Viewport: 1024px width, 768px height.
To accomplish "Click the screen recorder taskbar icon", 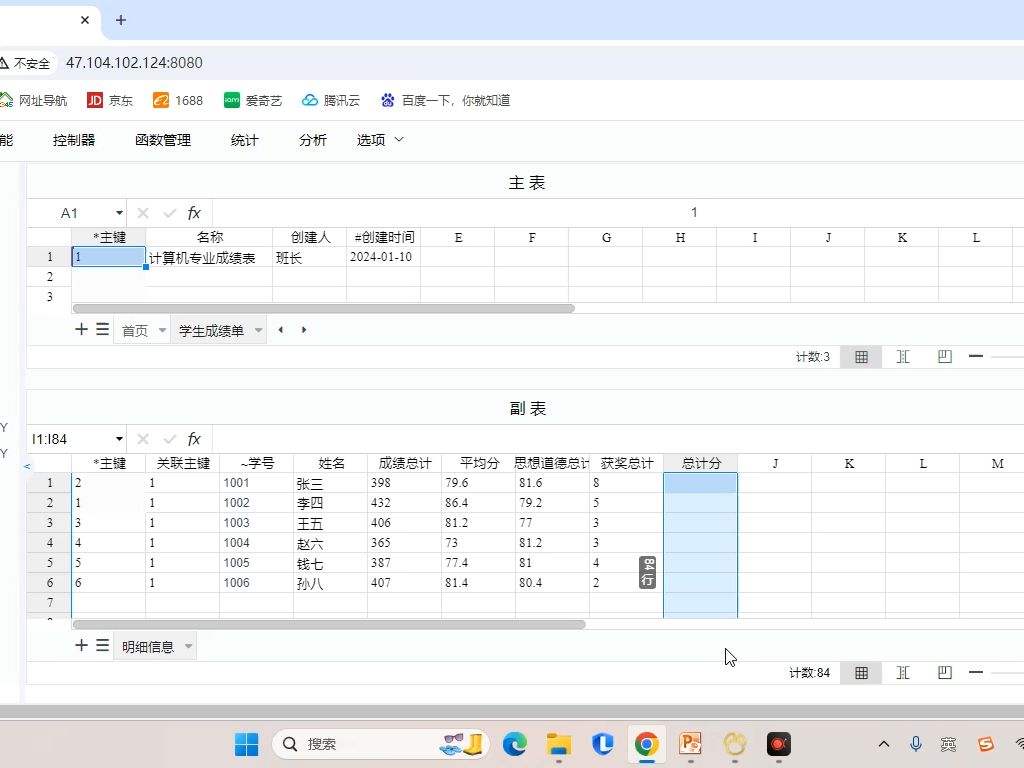I will (778, 744).
